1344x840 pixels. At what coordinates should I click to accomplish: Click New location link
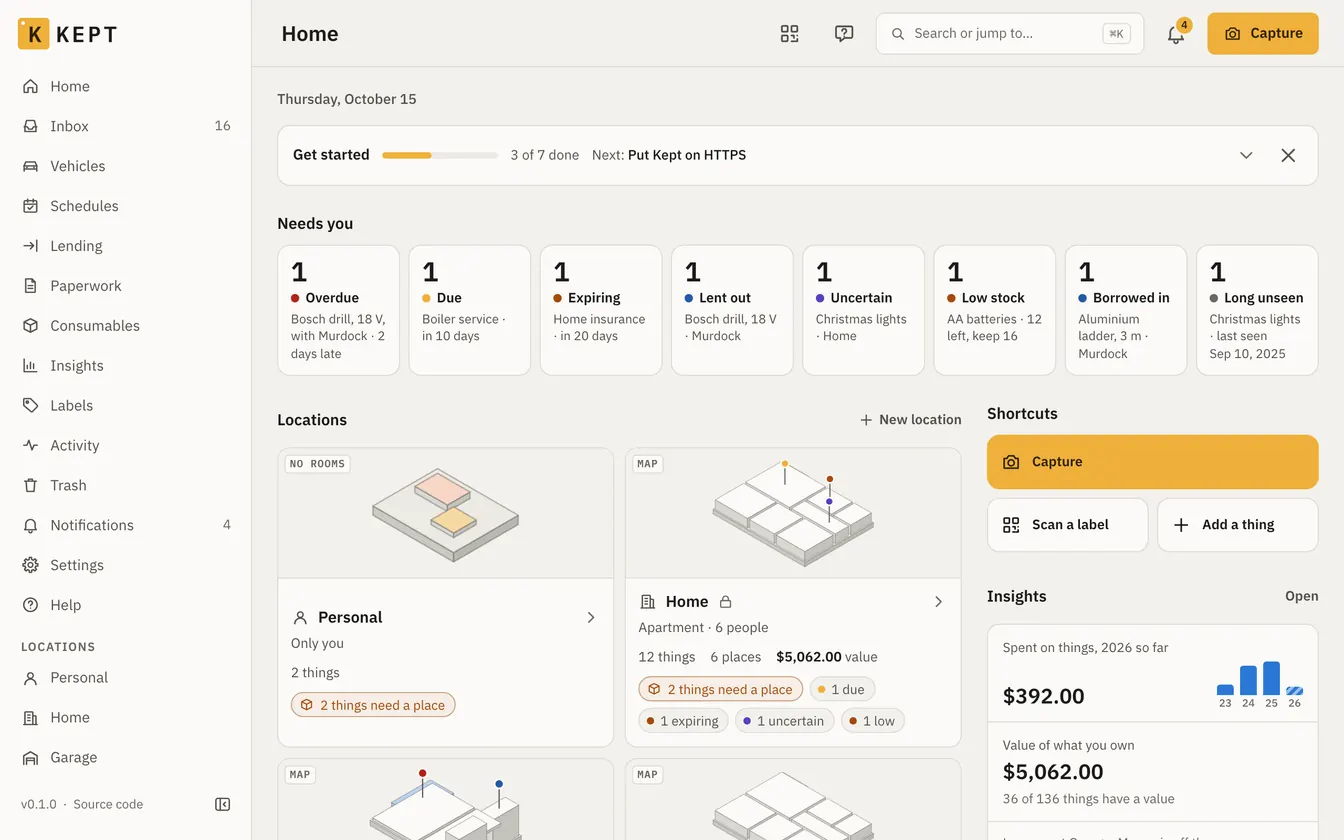point(910,420)
